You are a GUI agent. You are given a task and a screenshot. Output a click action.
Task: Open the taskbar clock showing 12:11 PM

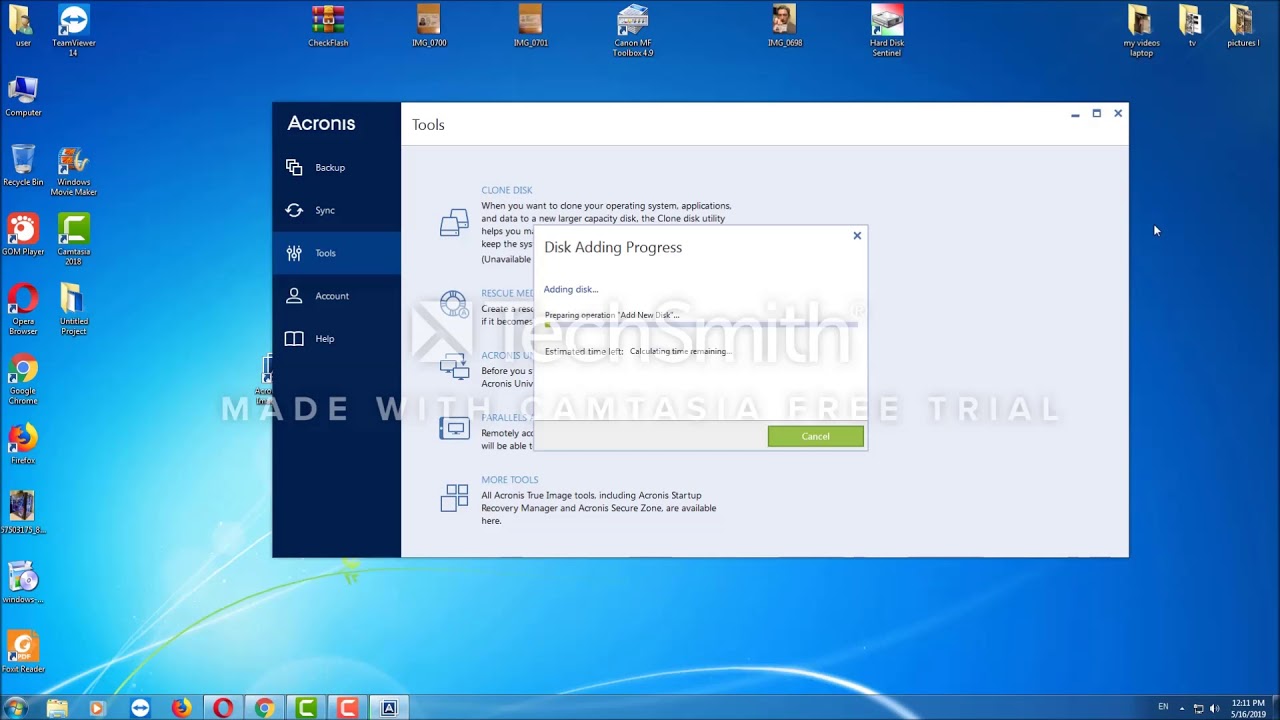(x=1248, y=708)
